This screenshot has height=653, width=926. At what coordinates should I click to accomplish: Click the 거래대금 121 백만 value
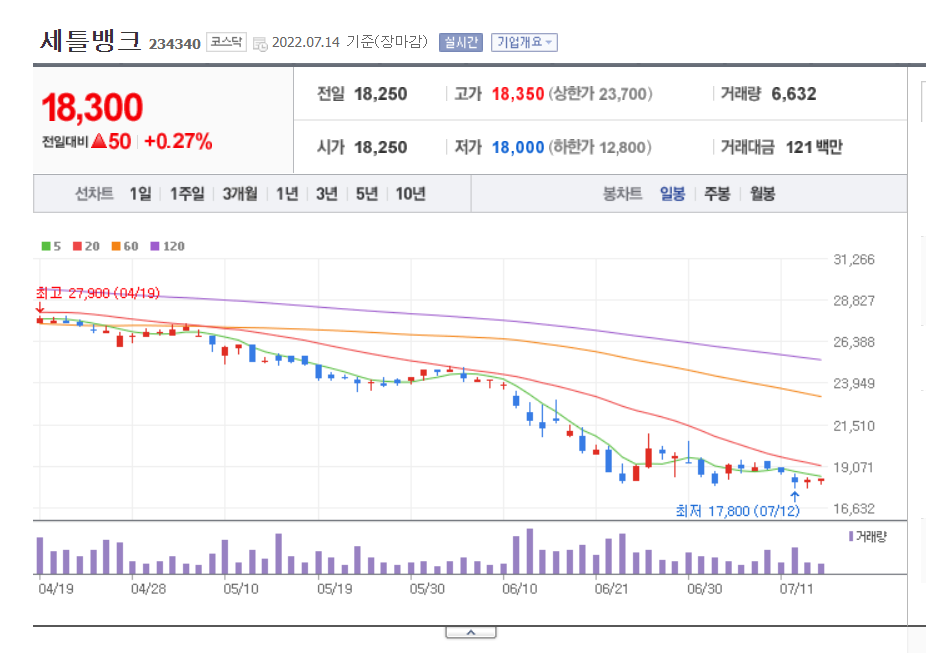point(814,147)
